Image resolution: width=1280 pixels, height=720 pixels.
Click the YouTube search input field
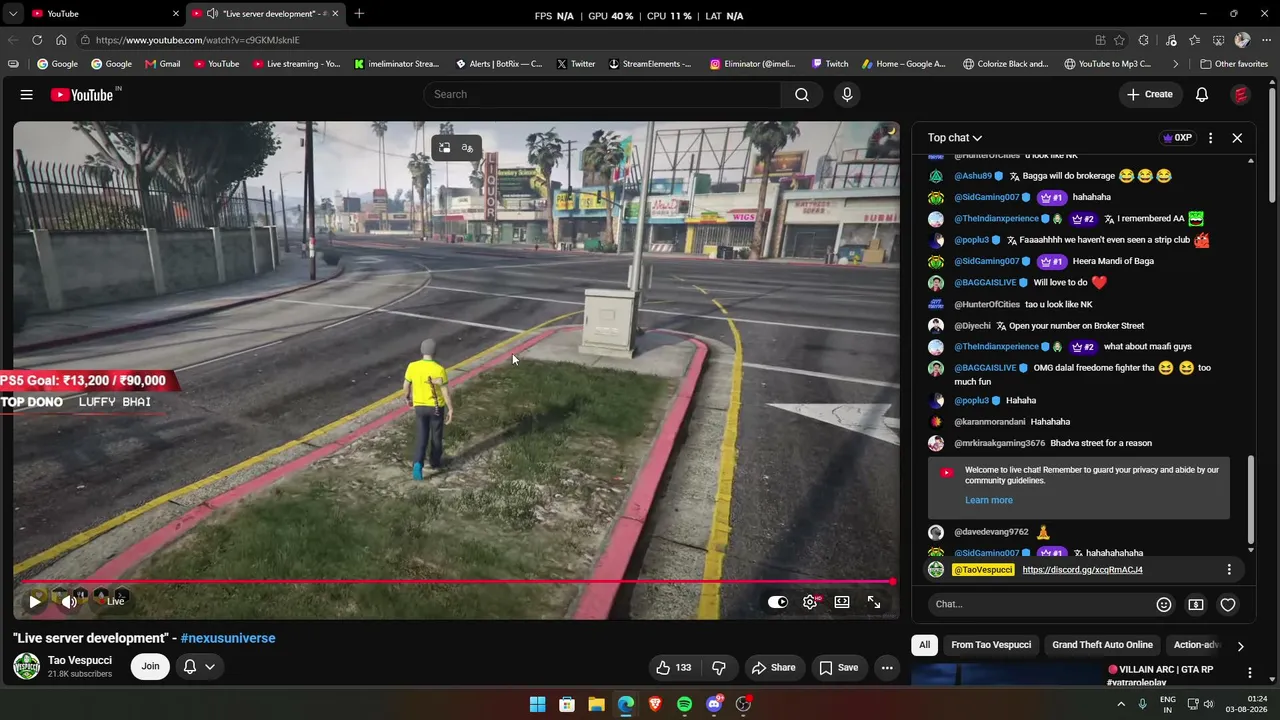click(602, 94)
